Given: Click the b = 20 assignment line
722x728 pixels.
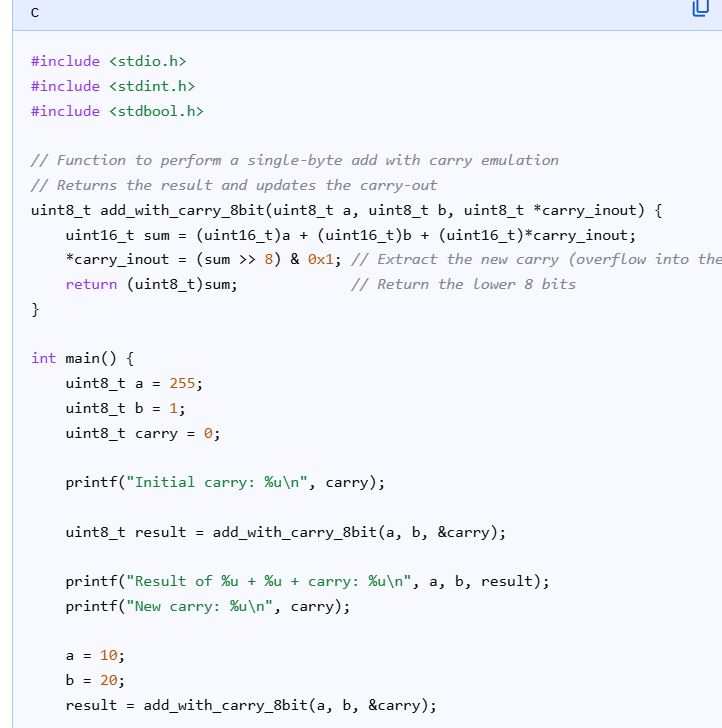Looking at the screenshot, I should point(95,680).
